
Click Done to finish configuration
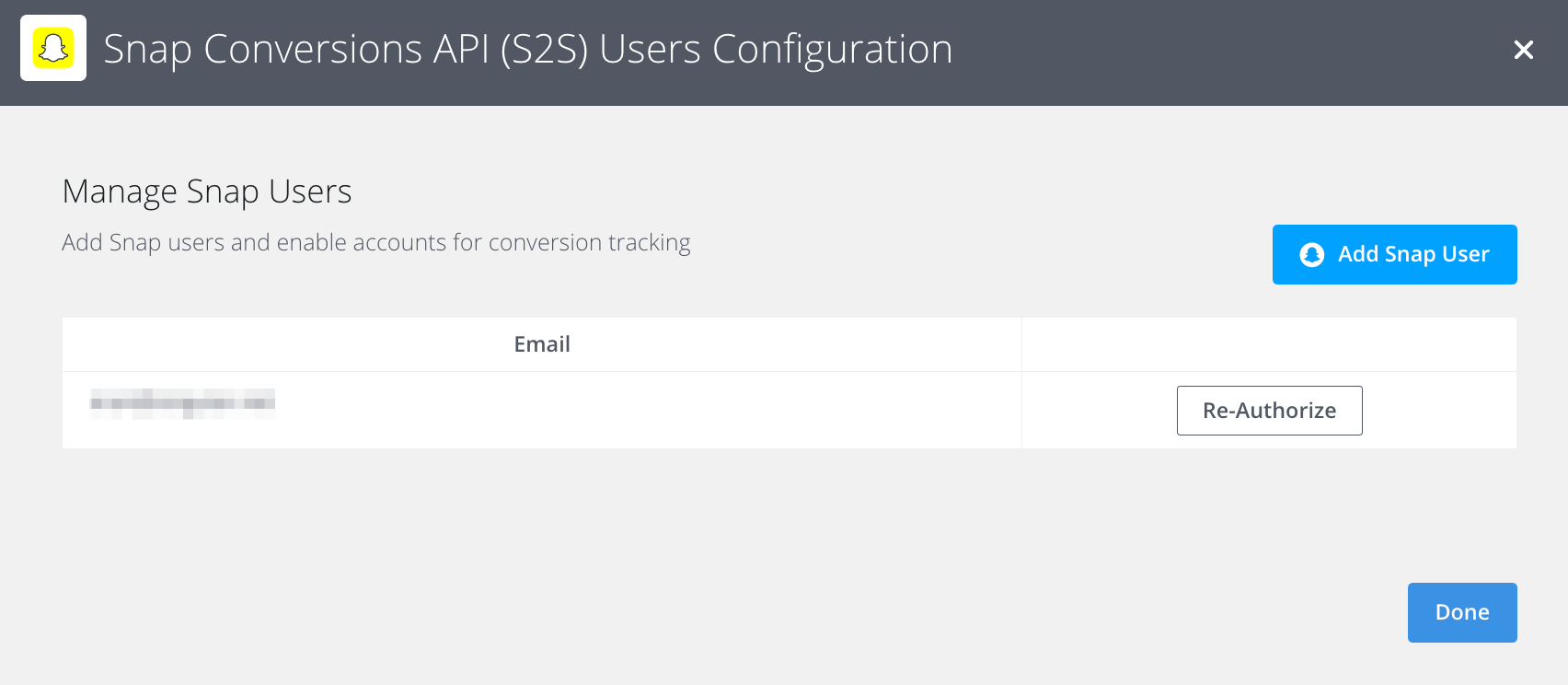1461,612
